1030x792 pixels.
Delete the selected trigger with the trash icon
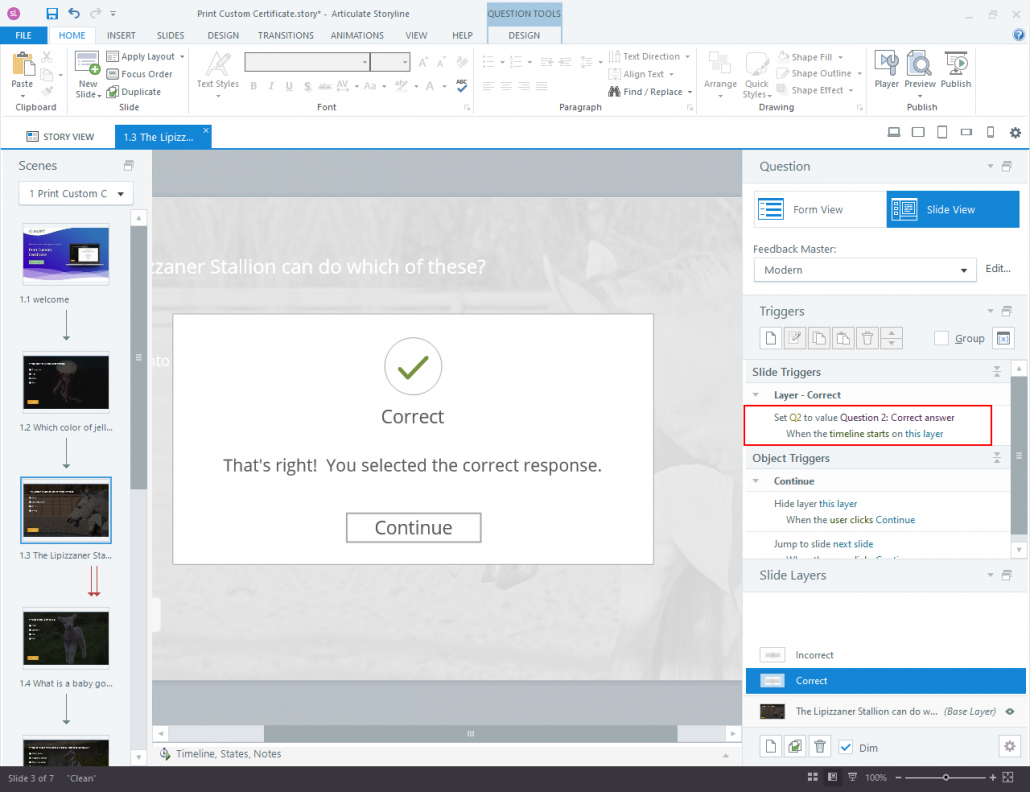pos(866,338)
